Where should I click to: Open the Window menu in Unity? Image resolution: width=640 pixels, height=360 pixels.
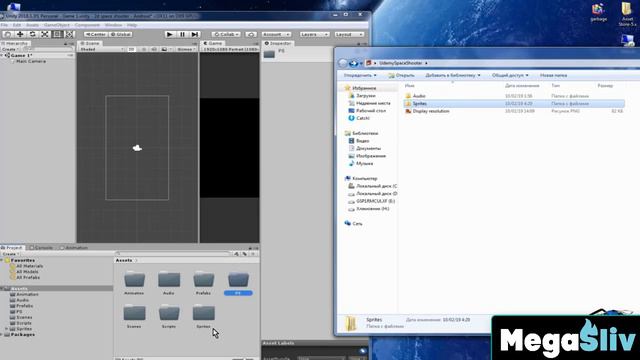pos(113,25)
